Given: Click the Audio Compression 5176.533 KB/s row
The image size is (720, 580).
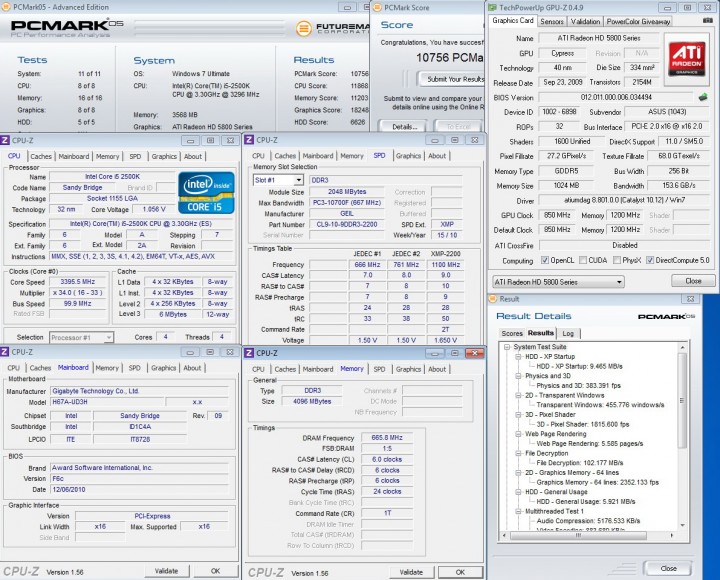Looking at the screenshot, I should pos(588,521).
